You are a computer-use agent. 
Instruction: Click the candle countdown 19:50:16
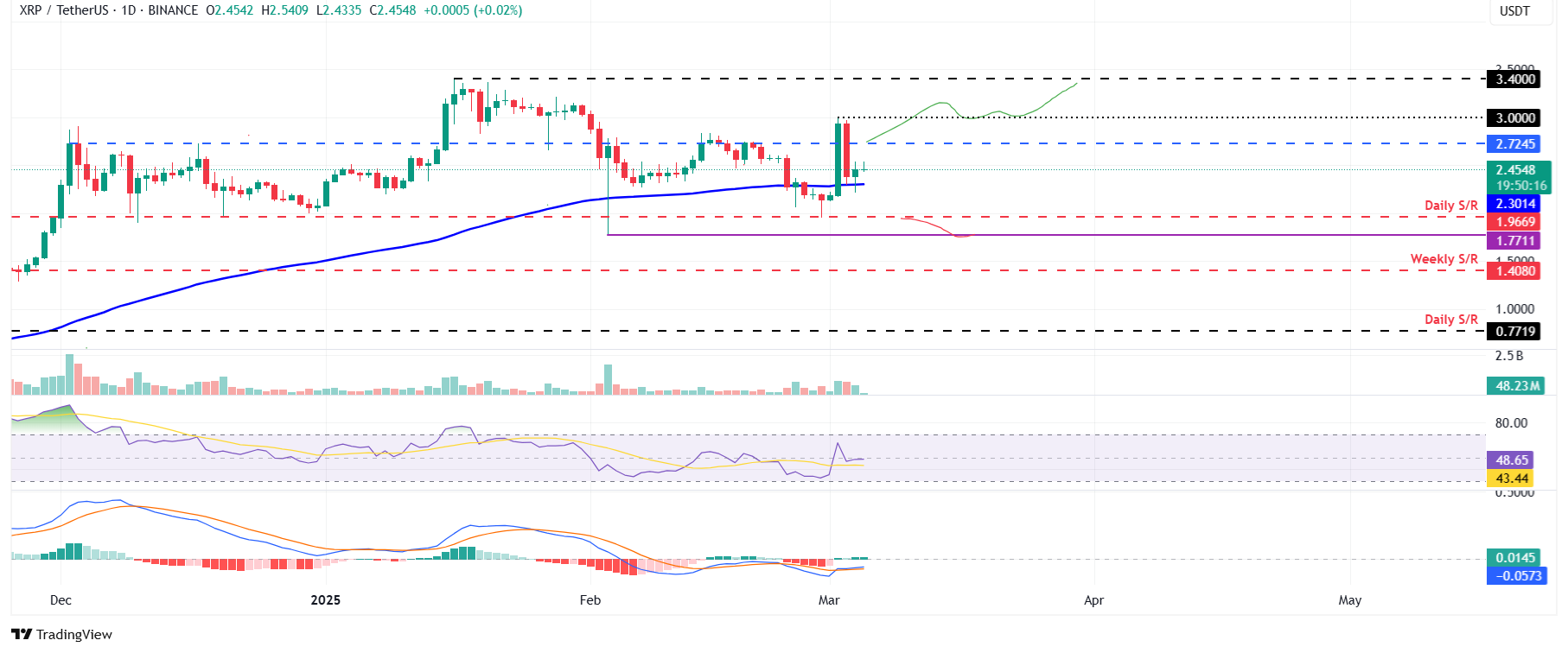(1521, 186)
